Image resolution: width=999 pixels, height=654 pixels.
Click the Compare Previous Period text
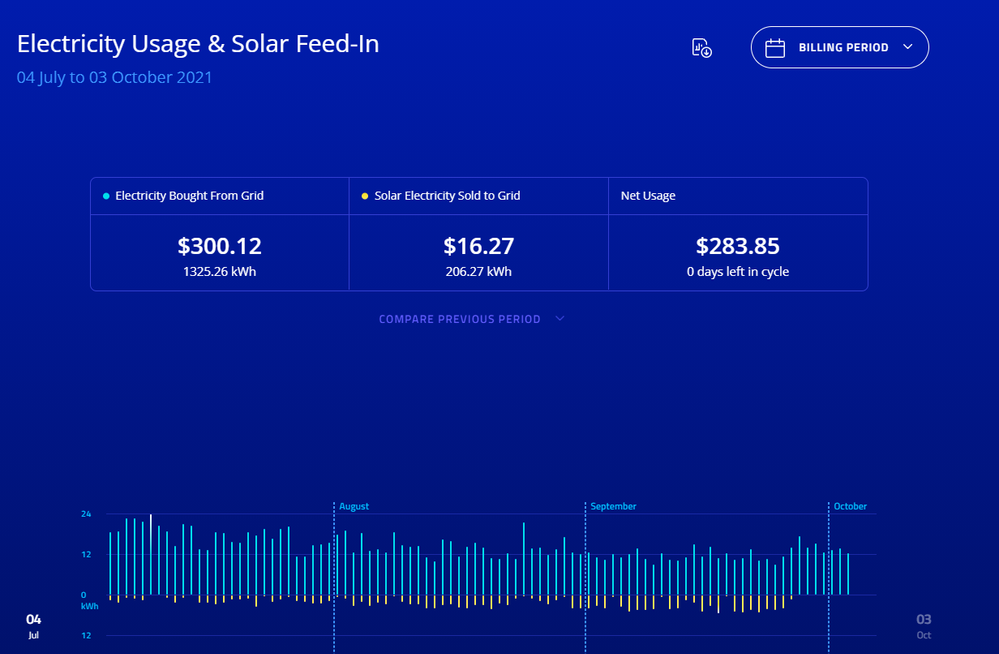coord(459,319)
